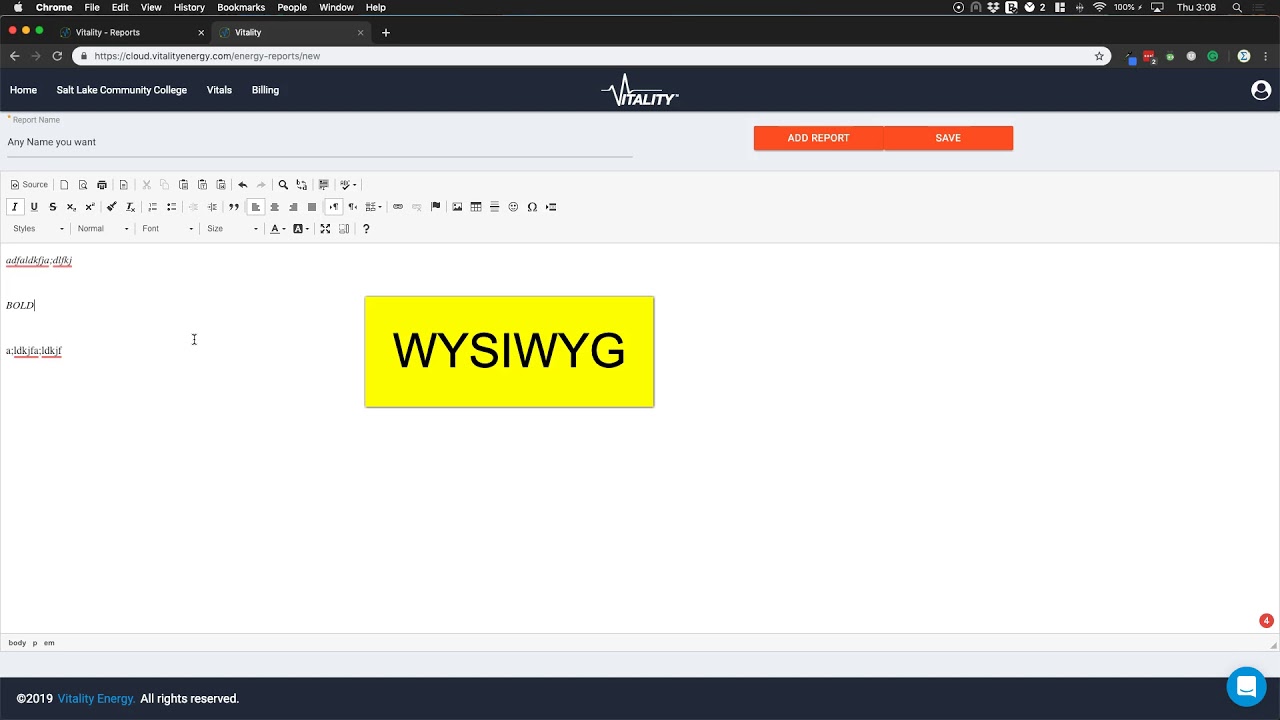Click the Report Name input field
Screen dimensions: 1280x720
click(x=319, y=142)
